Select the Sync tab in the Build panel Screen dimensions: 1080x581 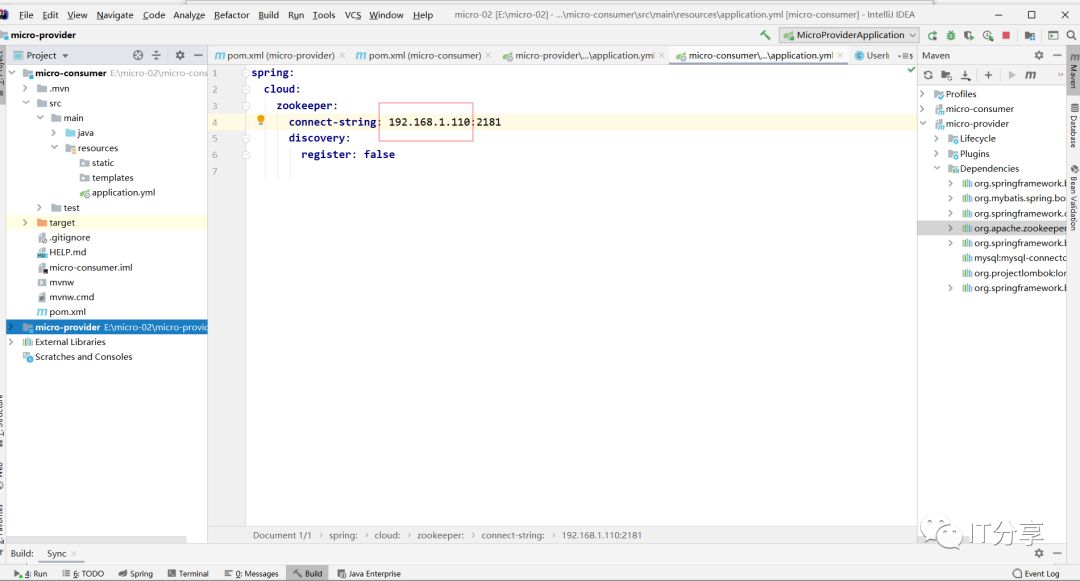pyautogui.click(x=56, y=553)
